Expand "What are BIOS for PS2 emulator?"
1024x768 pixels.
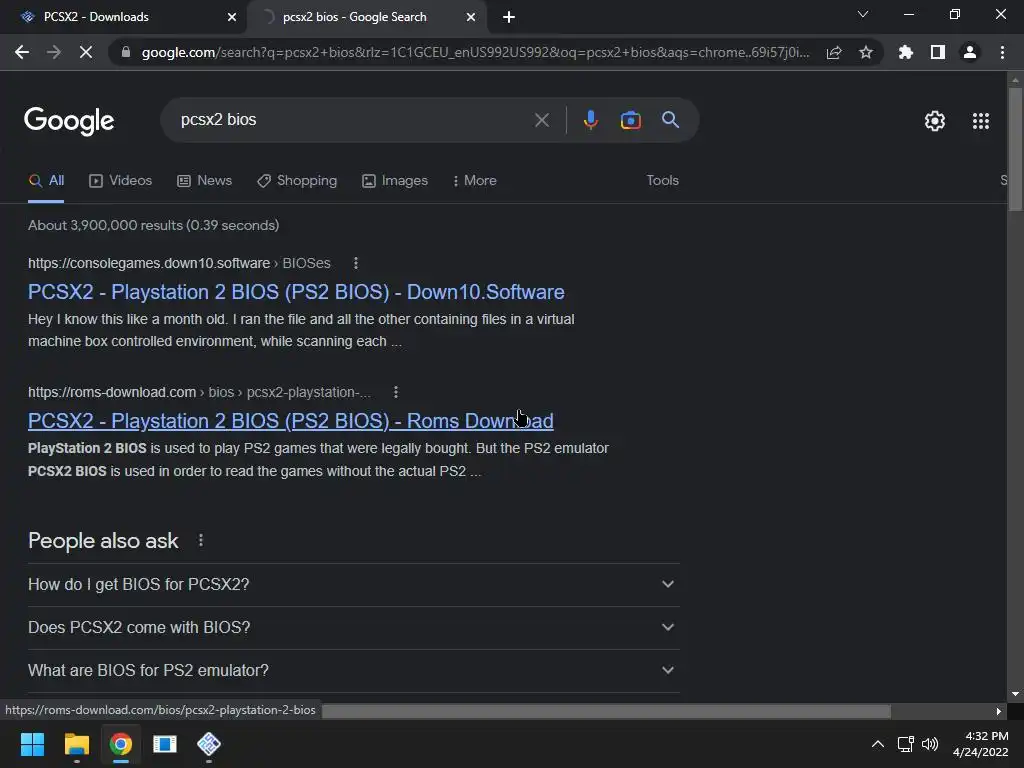[x=353, y=671]
